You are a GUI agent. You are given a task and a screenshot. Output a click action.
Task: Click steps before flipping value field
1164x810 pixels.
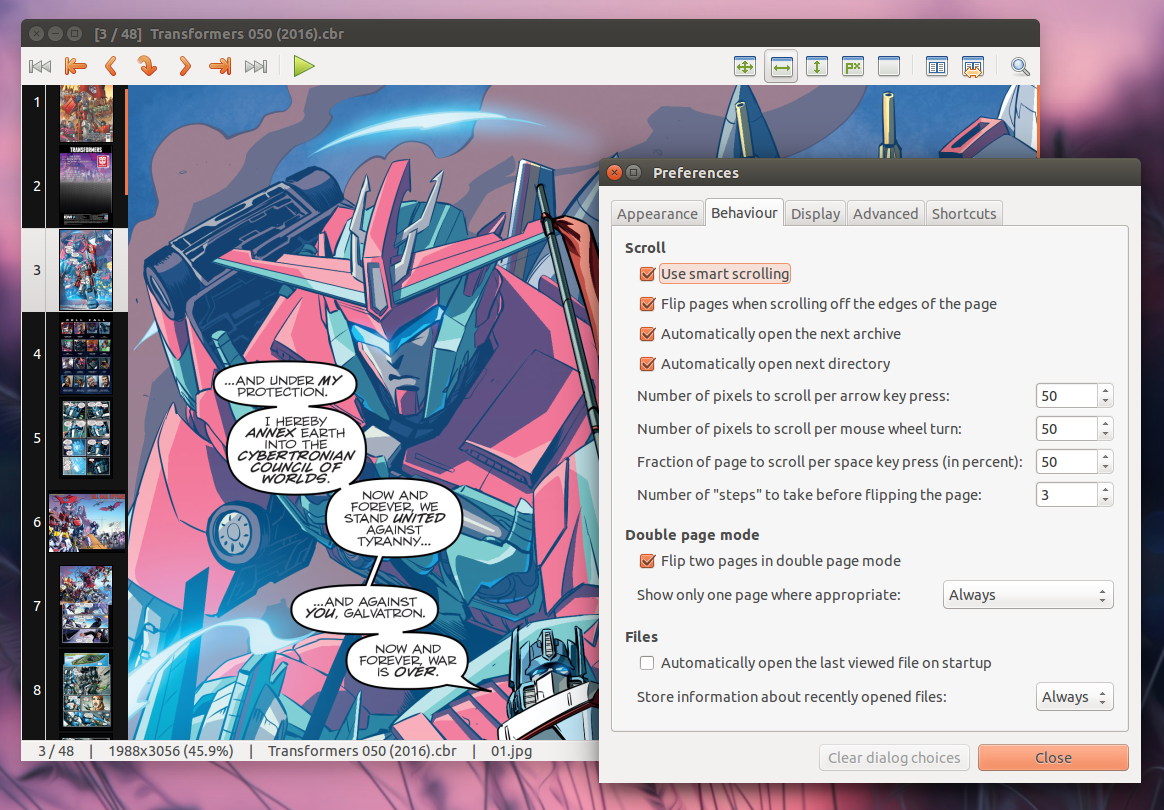[x=1066, y=494]
